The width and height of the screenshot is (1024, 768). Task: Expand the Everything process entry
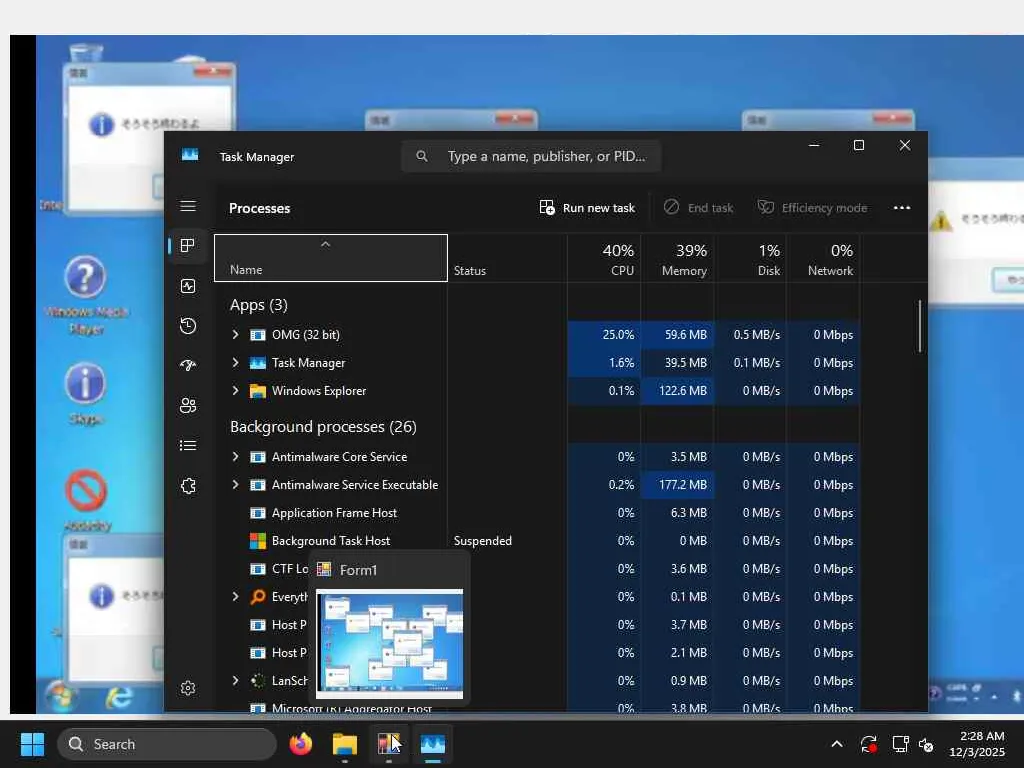pyautogui.click(x=236, y=596)
